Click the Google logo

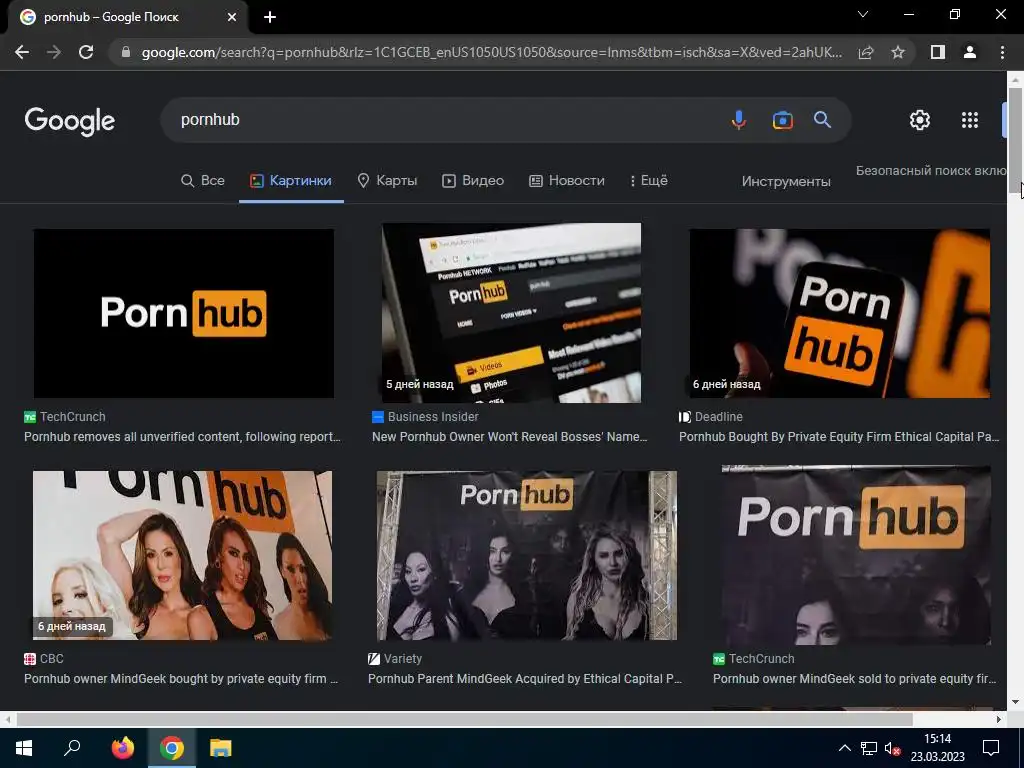(x=70, y=121)
